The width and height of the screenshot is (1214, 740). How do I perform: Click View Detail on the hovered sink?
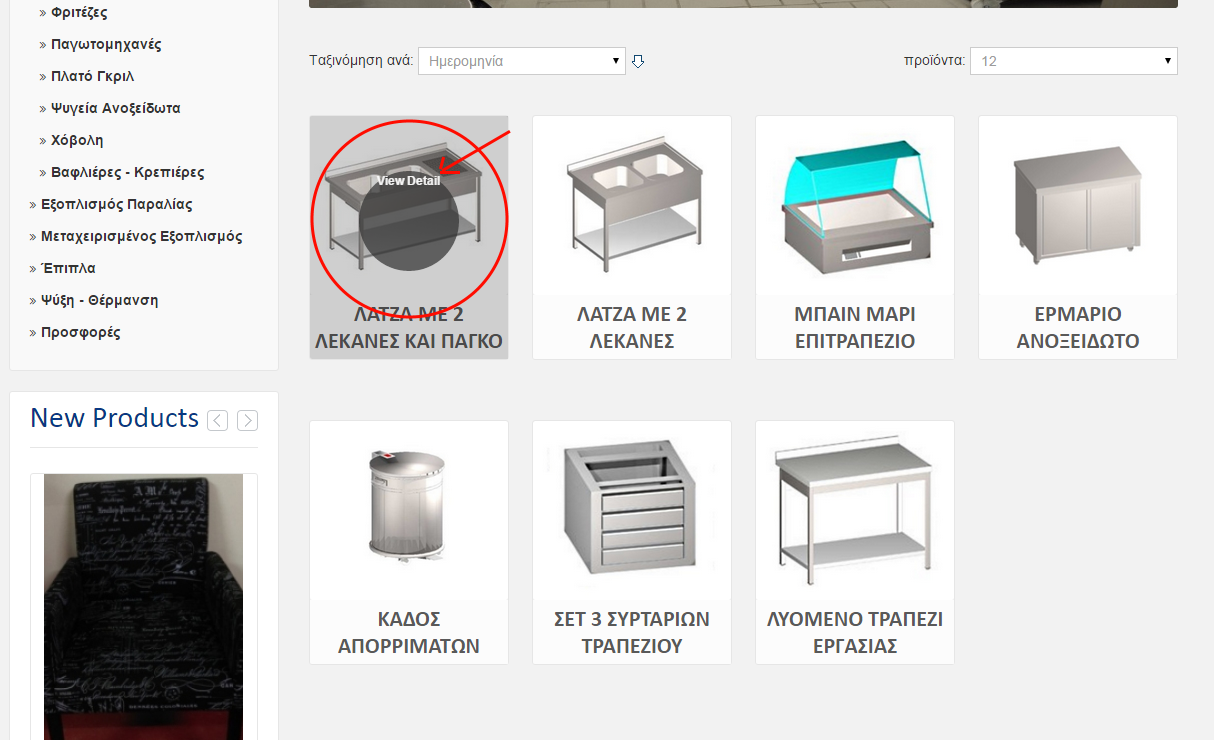[408, 181]
